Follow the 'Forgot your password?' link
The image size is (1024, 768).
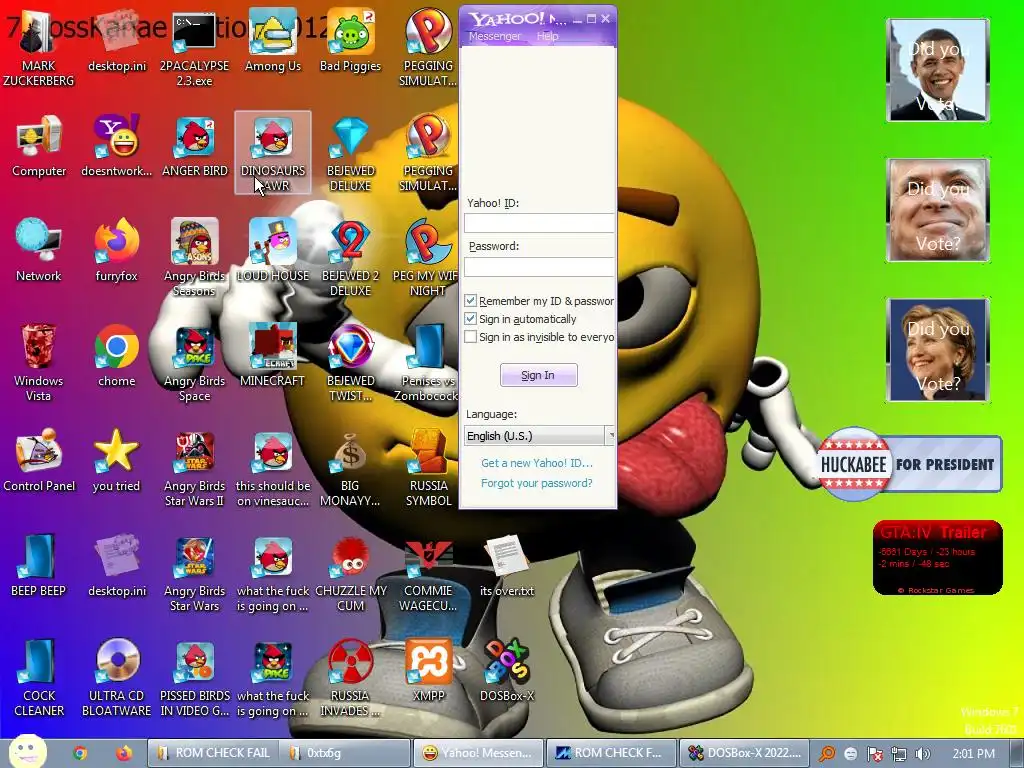(537, 483)
